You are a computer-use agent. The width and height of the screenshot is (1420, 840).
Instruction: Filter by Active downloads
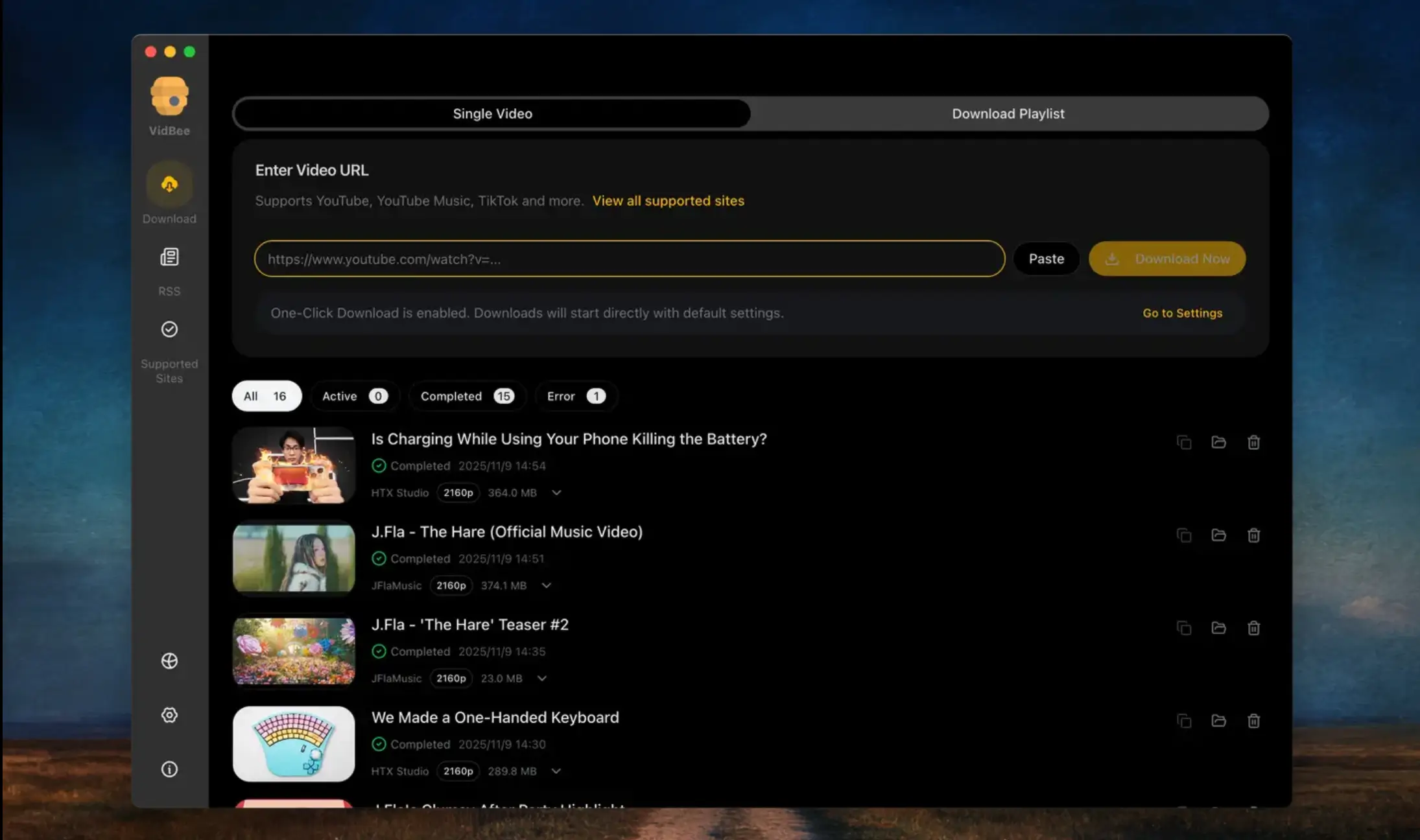pyautogui.click(x=355, y=396)
